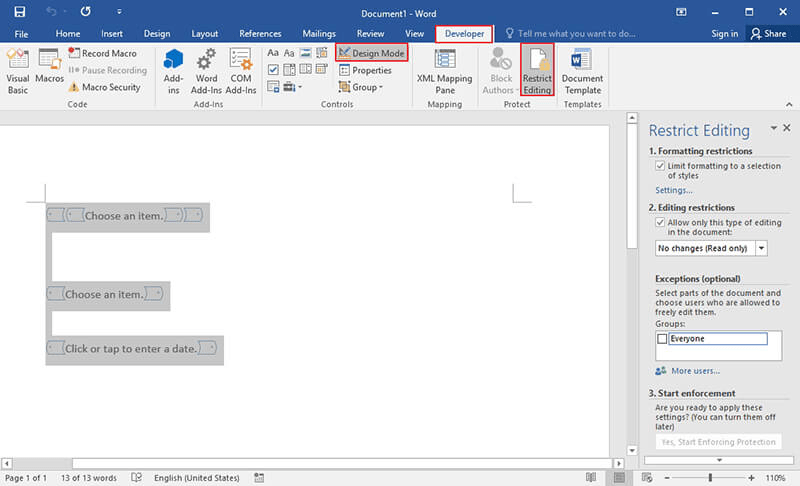
Task: Insert a Drop-Down List content control
Action: [305, 69]
